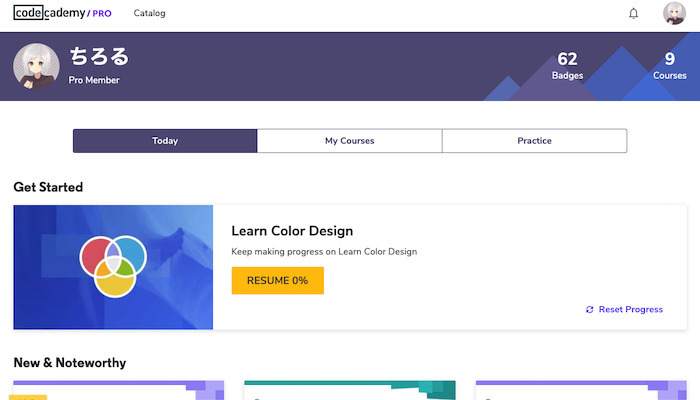This screenshot has height=400, width=700.
Task: Click the Learn Color Design course thumbnail
Action: click(x=113, y=267)
